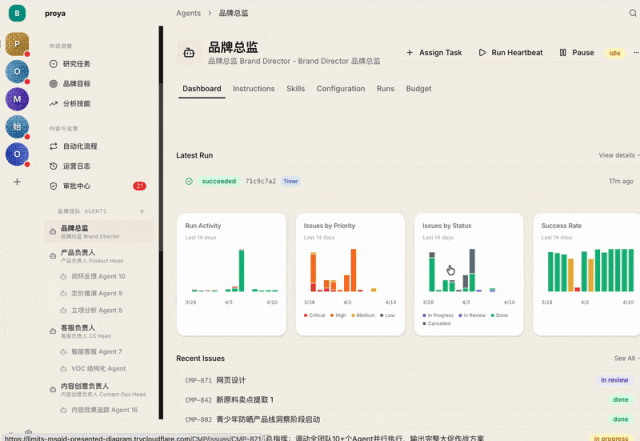Open the Run Activity chart card

[x=231, y=274]
